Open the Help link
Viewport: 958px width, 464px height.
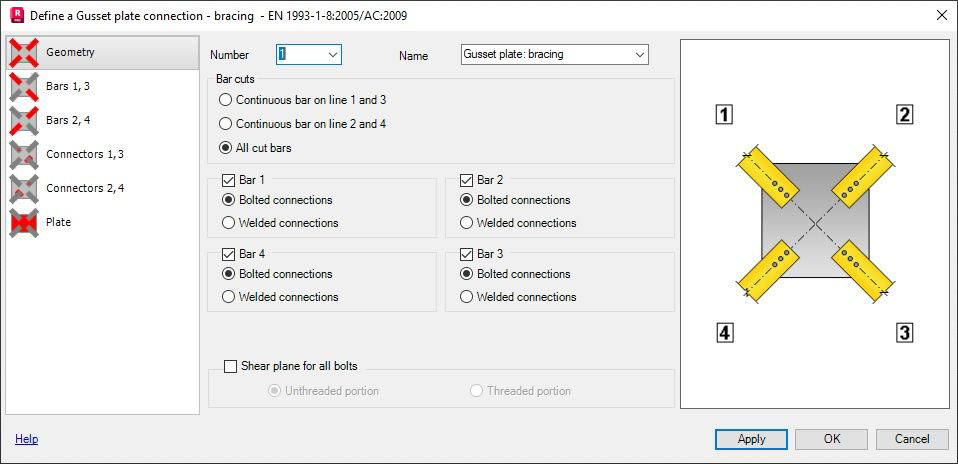coord(26,439)
